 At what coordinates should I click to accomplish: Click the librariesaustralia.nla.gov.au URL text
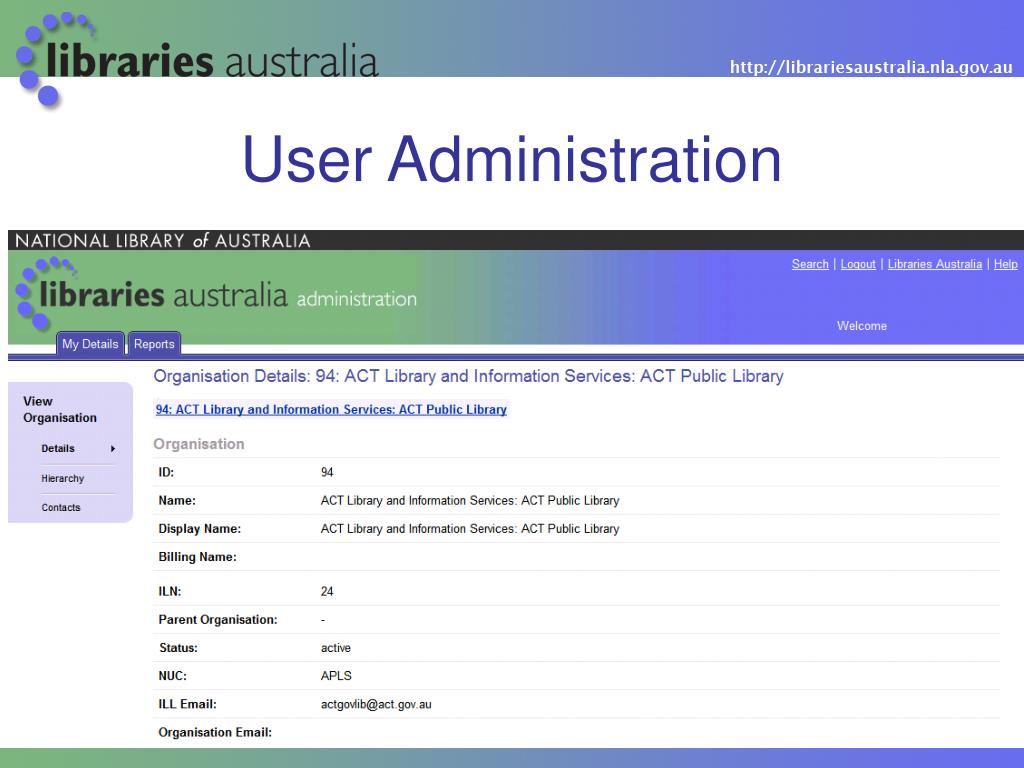(x=871, y=67)
